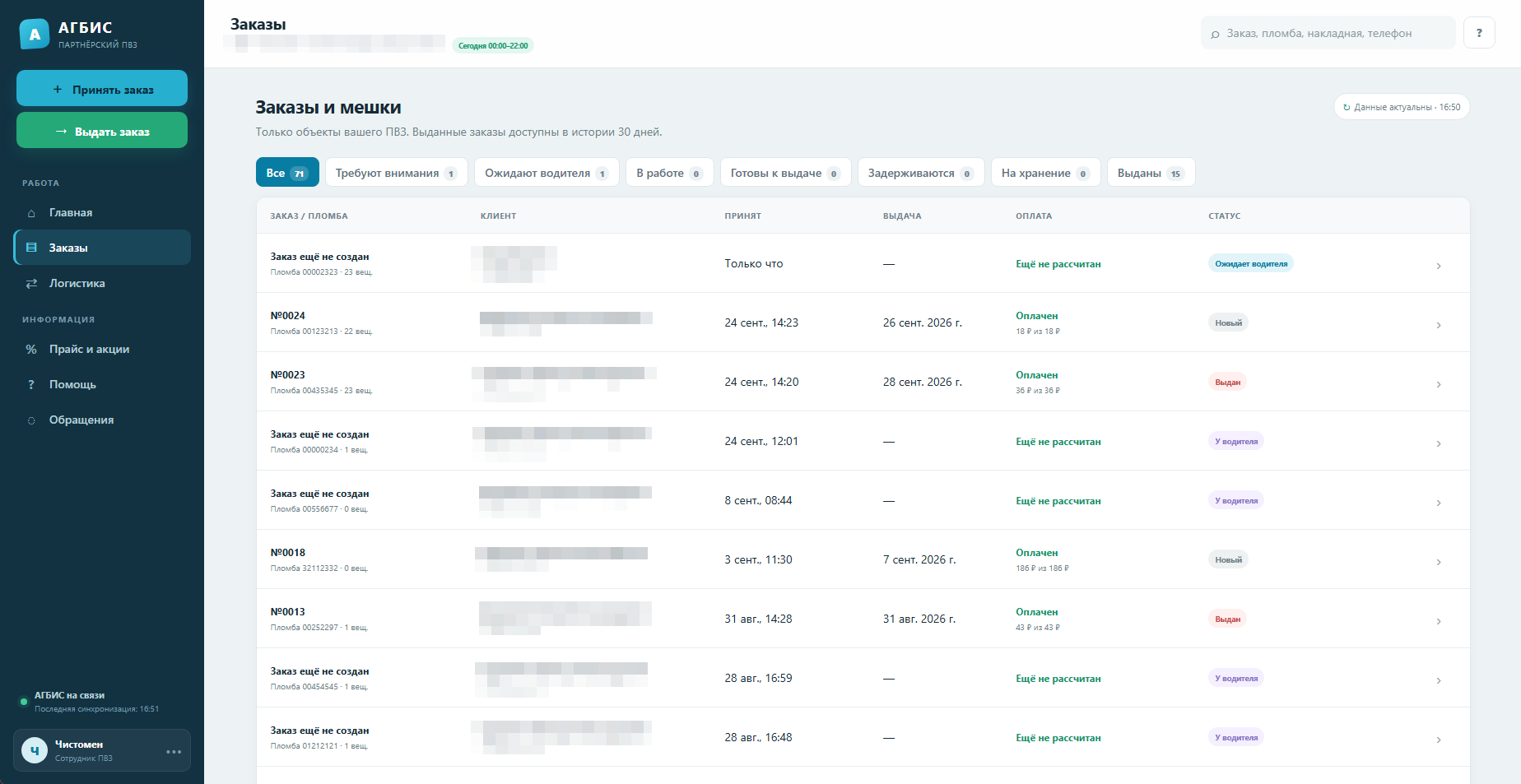Switch to the Ожидают водителя tab
The height and width of the screenshot is (784, 1521).
click(x=547, y=173)
